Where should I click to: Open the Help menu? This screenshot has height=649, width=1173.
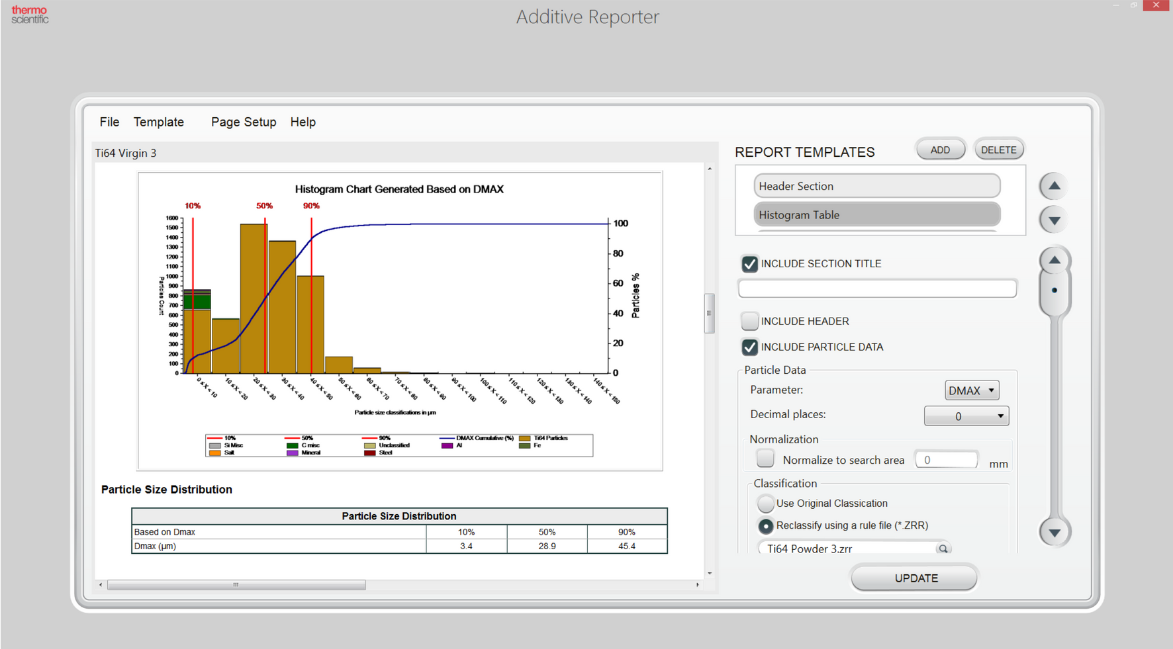click(x=303, y=122)
